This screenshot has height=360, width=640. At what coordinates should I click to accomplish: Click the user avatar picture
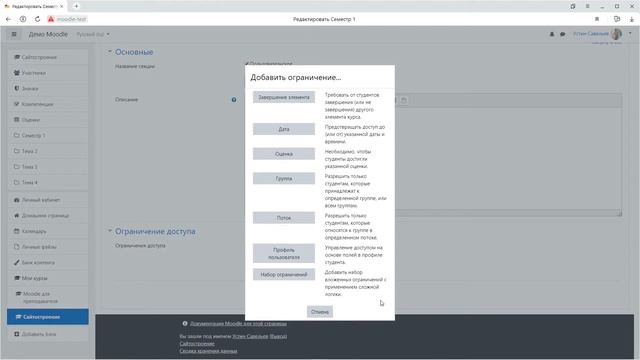point(616,34)
